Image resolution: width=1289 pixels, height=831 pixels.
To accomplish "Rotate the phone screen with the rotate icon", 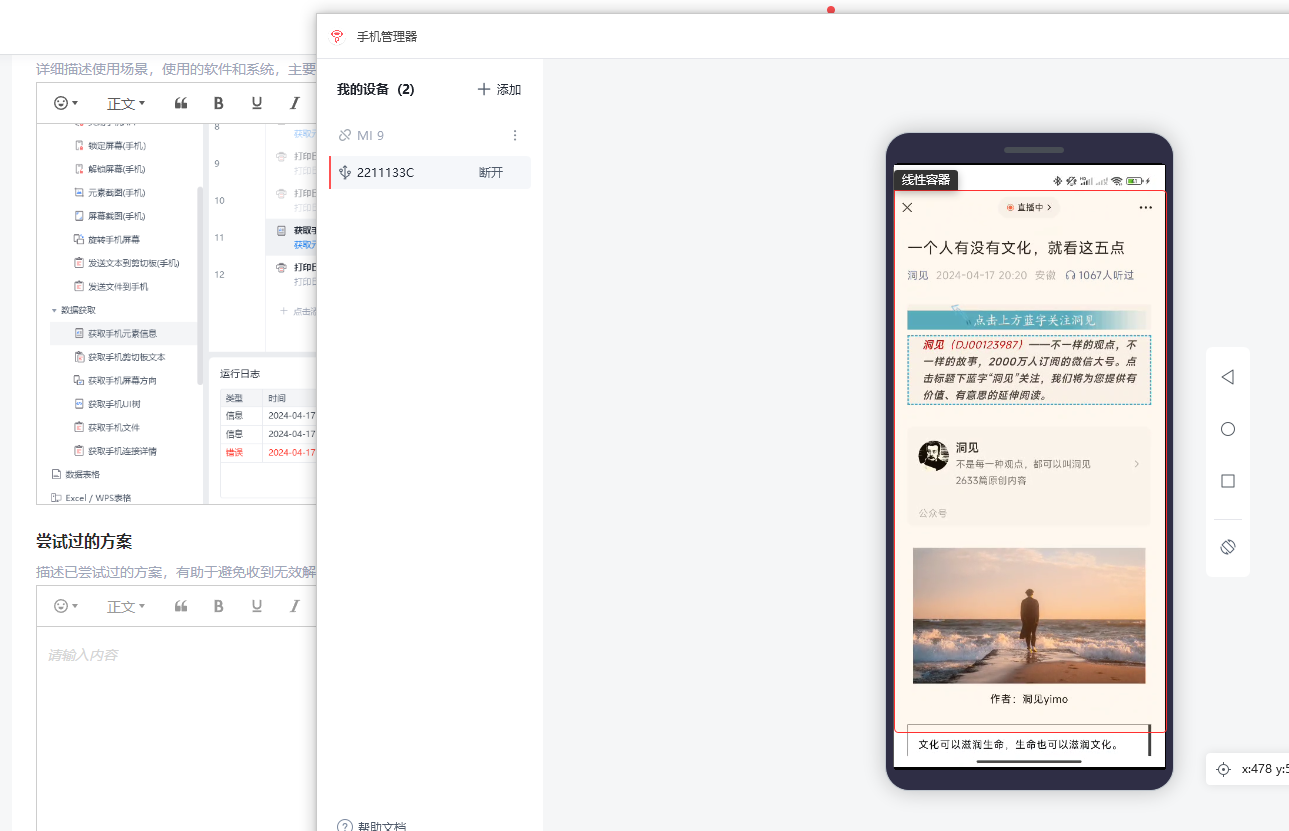I will click(1228, 547).
